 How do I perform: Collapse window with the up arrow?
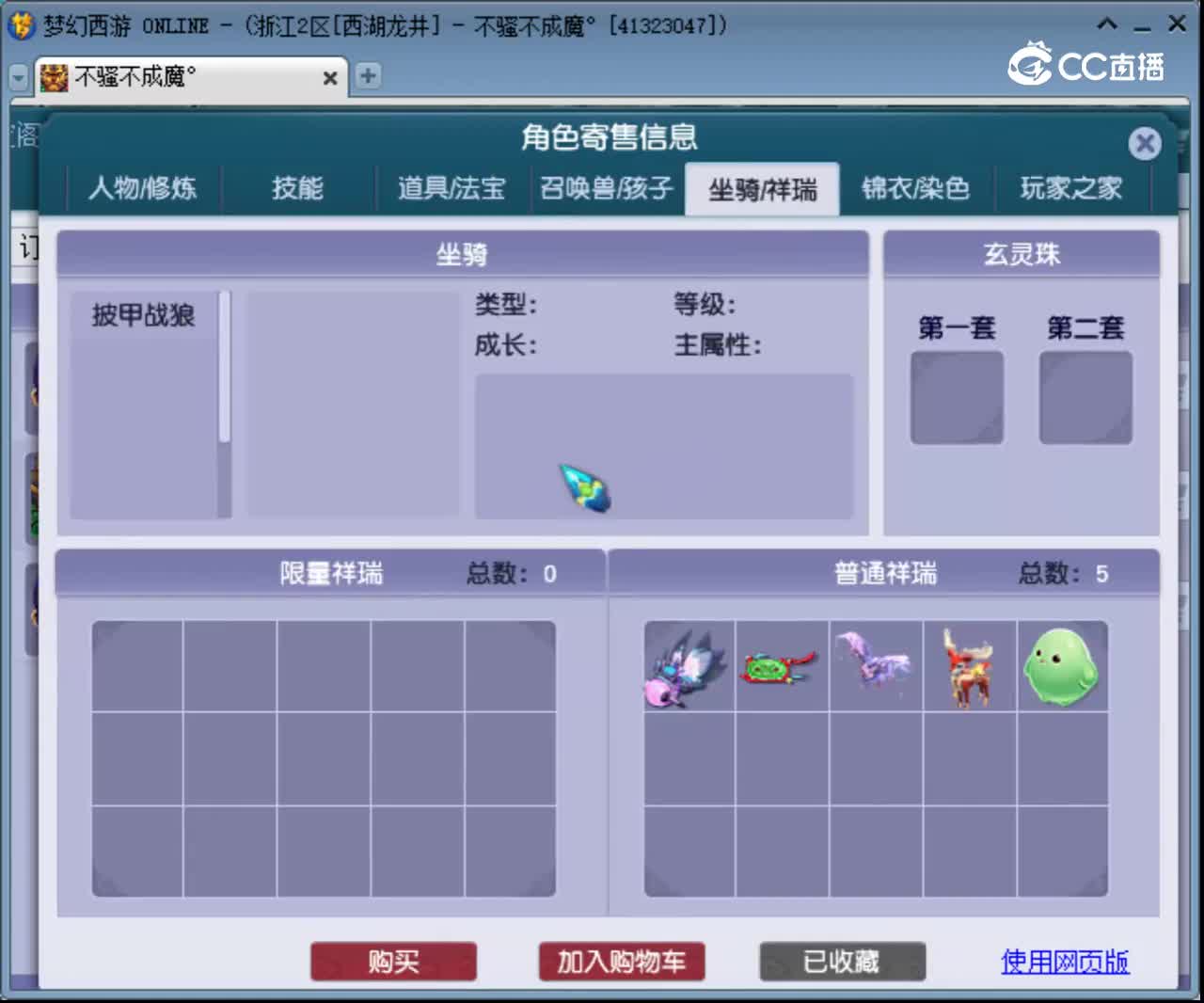pyautogui.click(x=1107, y=24)
